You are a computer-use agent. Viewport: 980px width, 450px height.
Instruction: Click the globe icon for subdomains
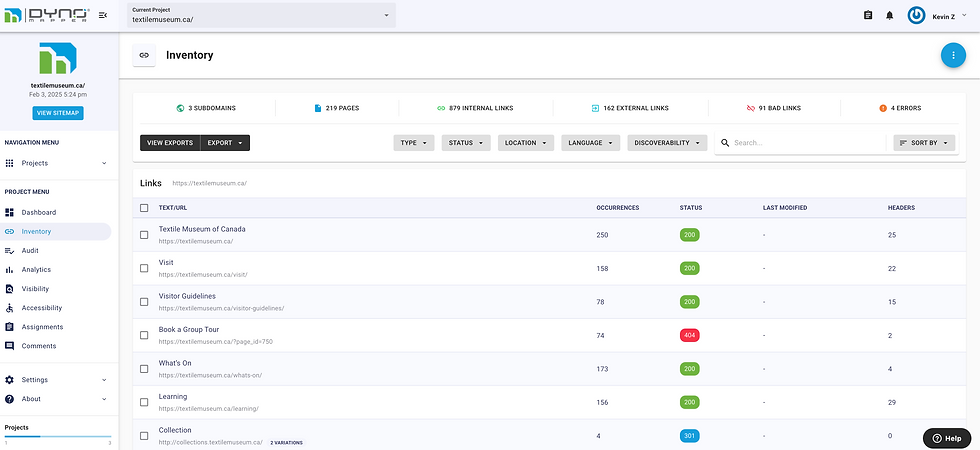click(180, 108)
